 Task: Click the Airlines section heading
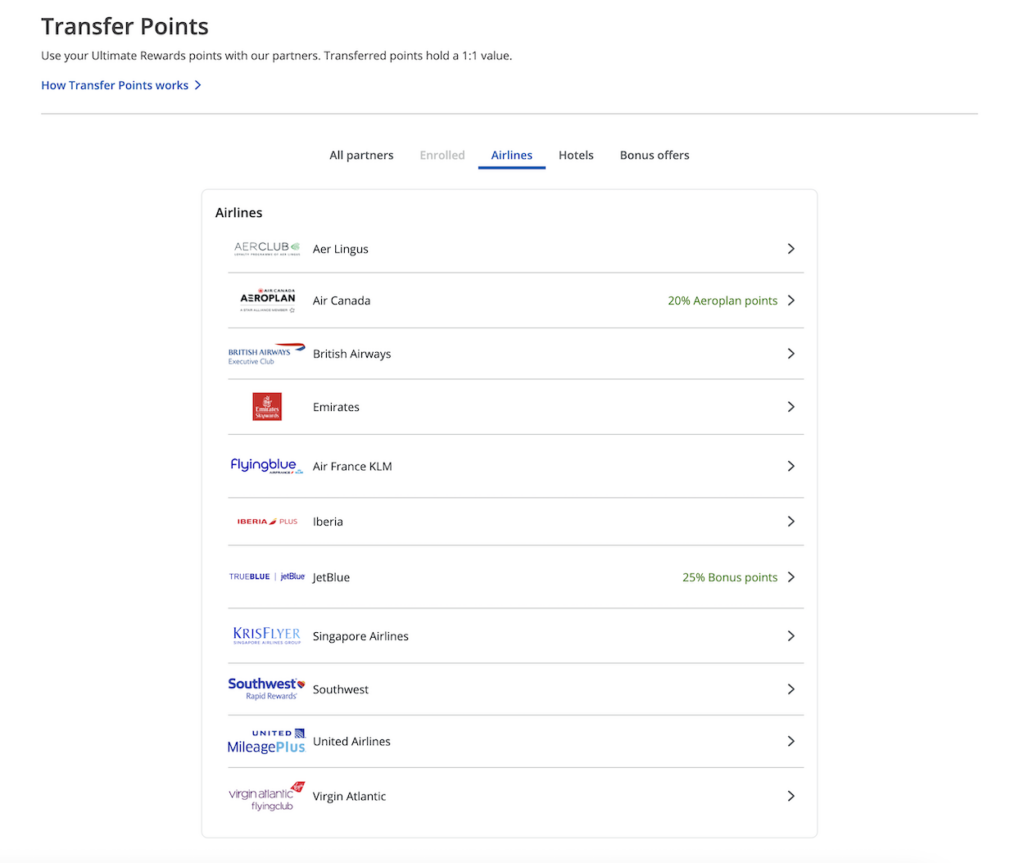(x=238, y=212)
